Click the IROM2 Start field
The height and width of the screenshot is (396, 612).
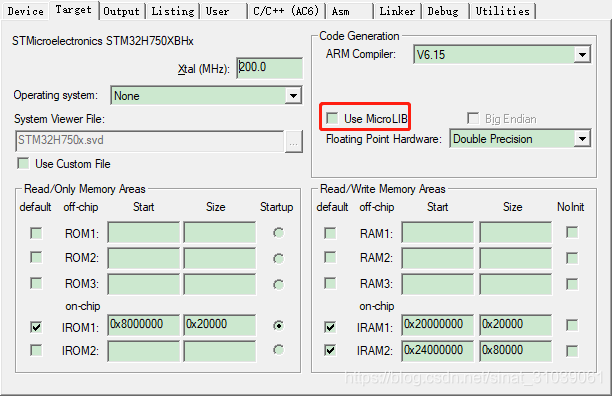pyautogui.click(x=144, y=351)
